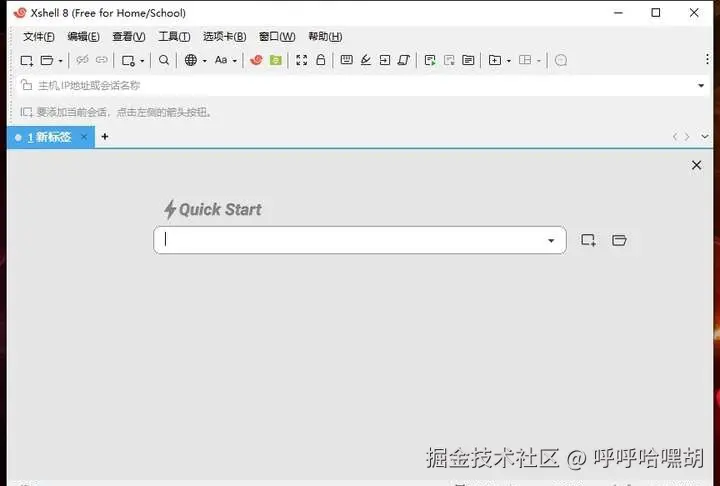Expand the globe encoding dropdown arrow
Viewport: 720px width, 486px height.
coord(204,61)
